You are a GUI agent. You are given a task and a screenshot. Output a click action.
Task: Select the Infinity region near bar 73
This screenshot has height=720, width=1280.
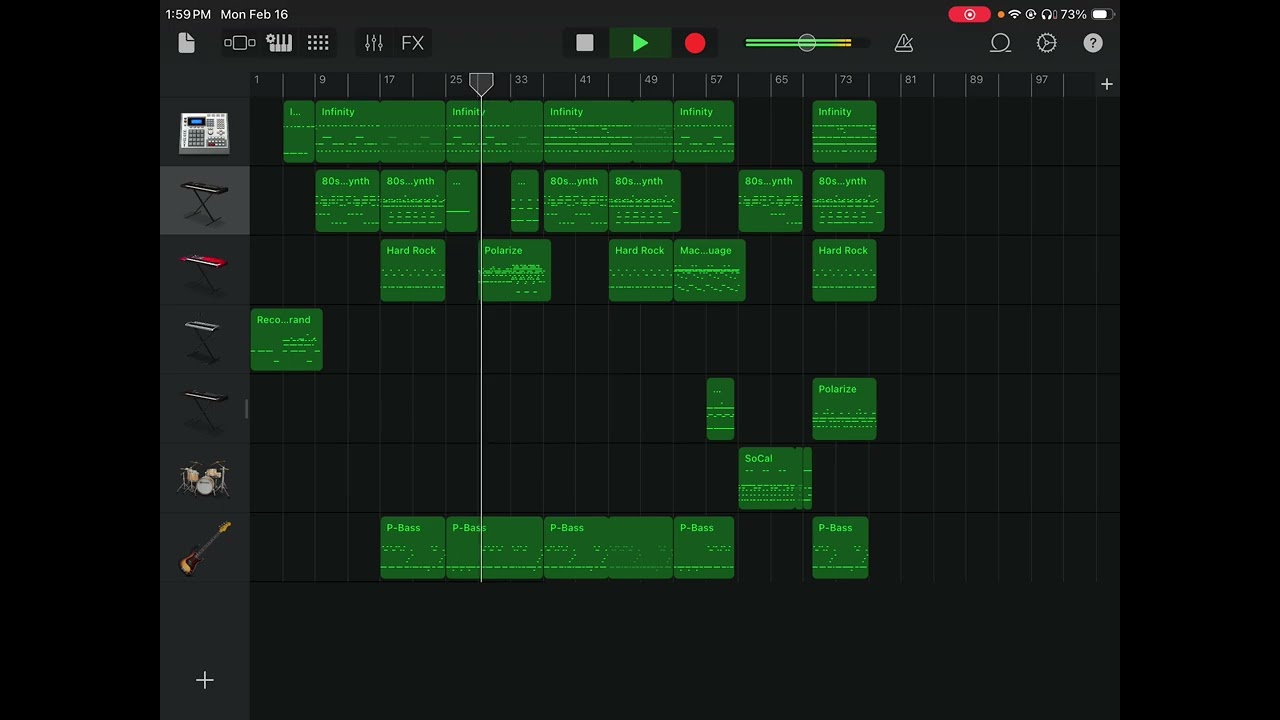pyautogui.click(x=844, y=132)
